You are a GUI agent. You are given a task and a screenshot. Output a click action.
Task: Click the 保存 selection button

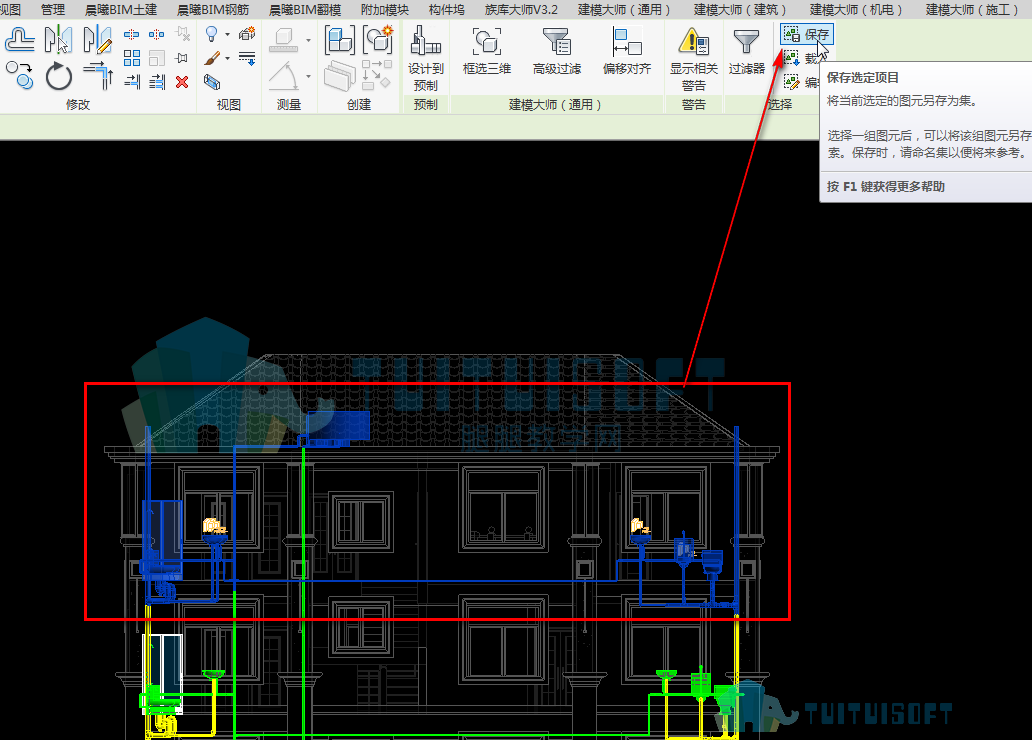(x=807, y=34)
